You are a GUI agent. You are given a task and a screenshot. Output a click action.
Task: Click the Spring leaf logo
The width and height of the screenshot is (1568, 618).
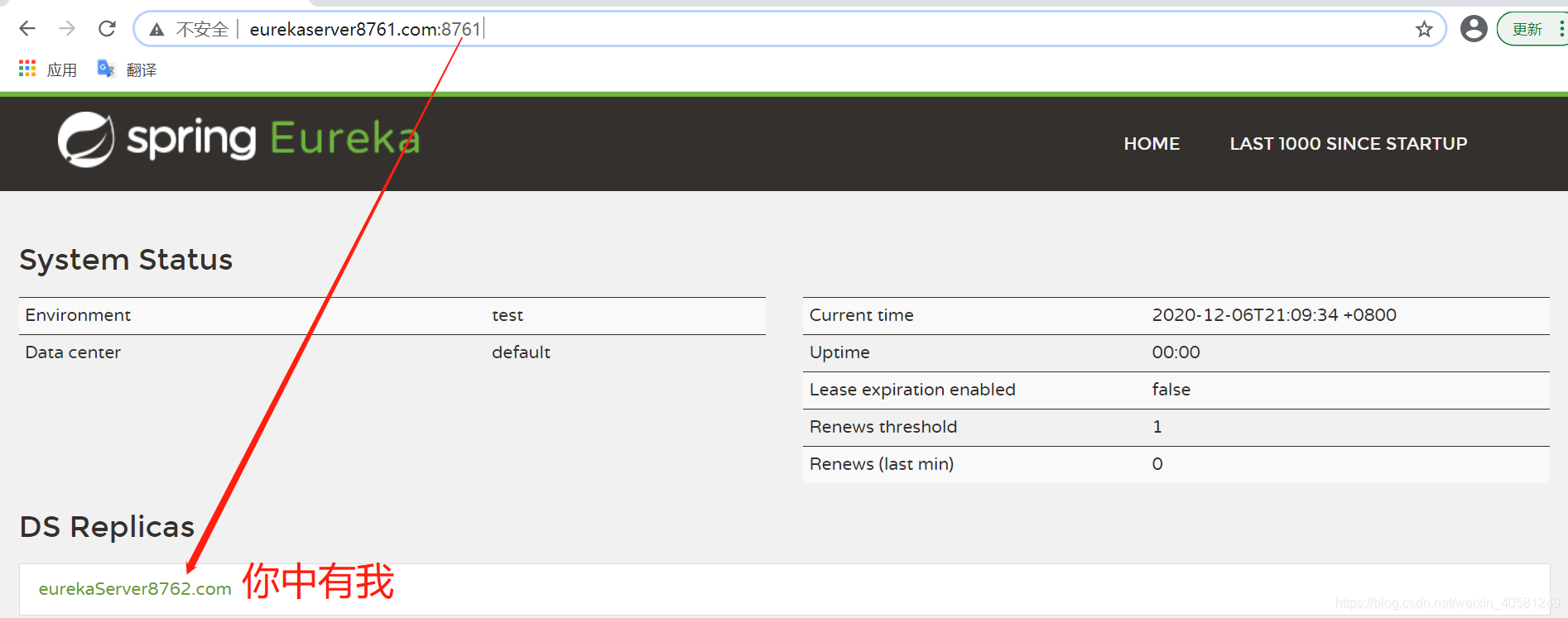86,139
